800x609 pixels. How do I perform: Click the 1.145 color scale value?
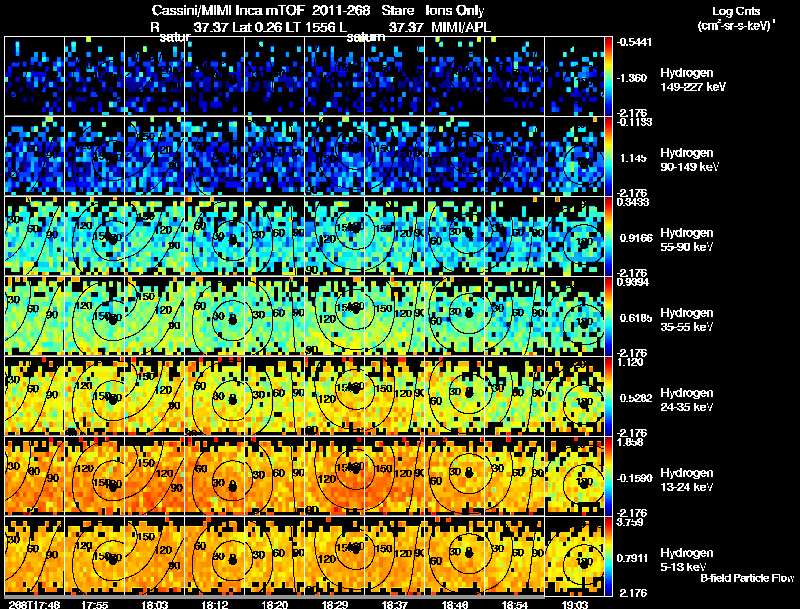[633, 158]
